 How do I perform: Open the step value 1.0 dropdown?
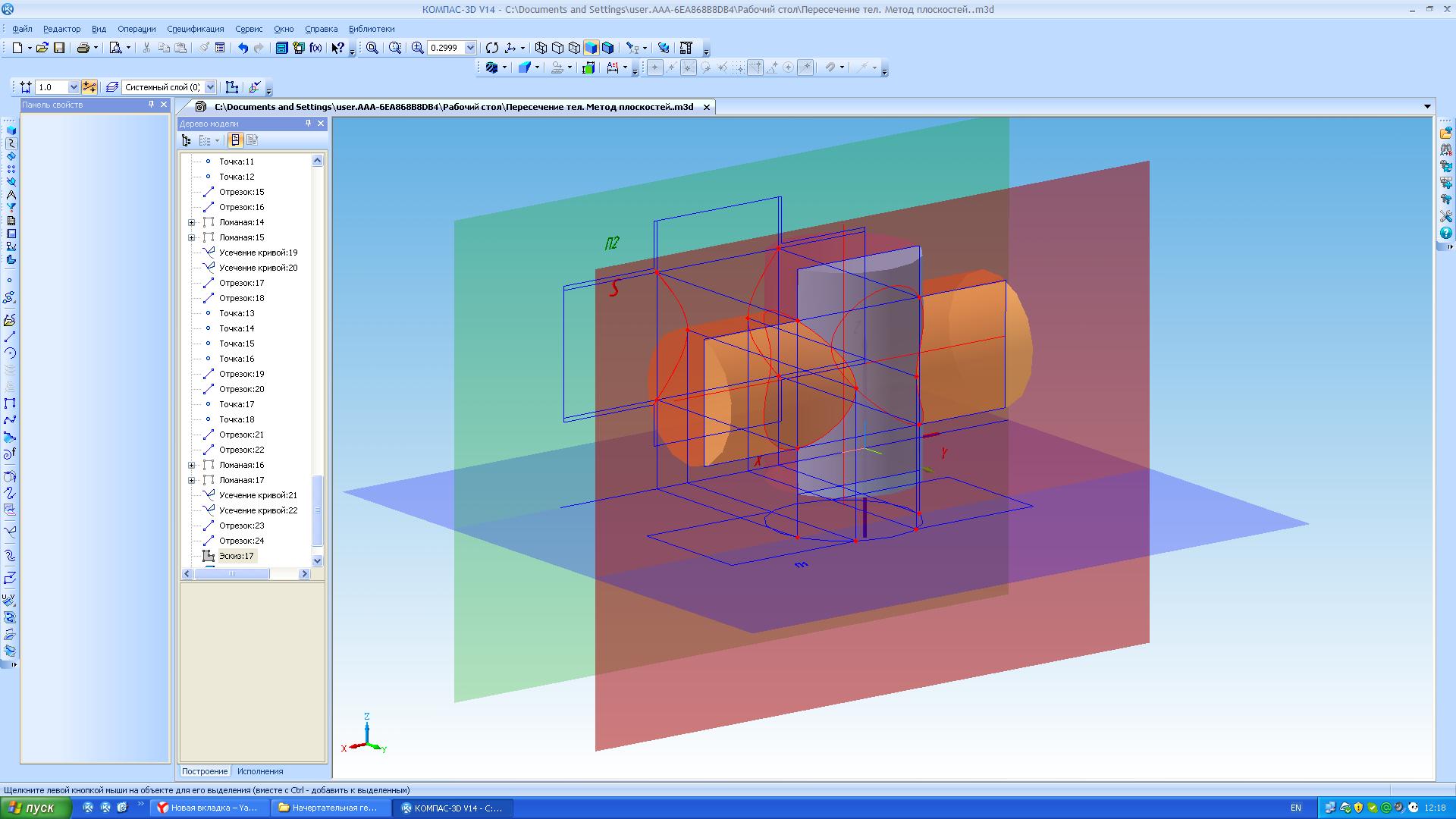74,87
